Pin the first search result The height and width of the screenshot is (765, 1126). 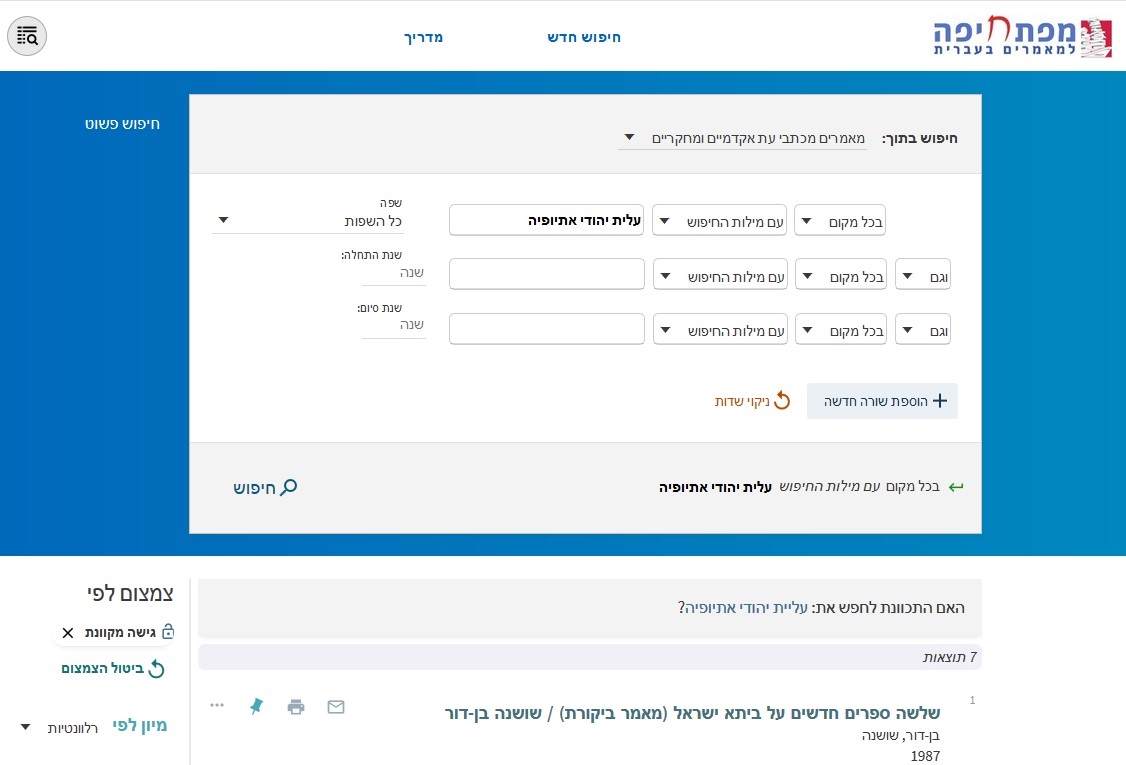point(256,707)
